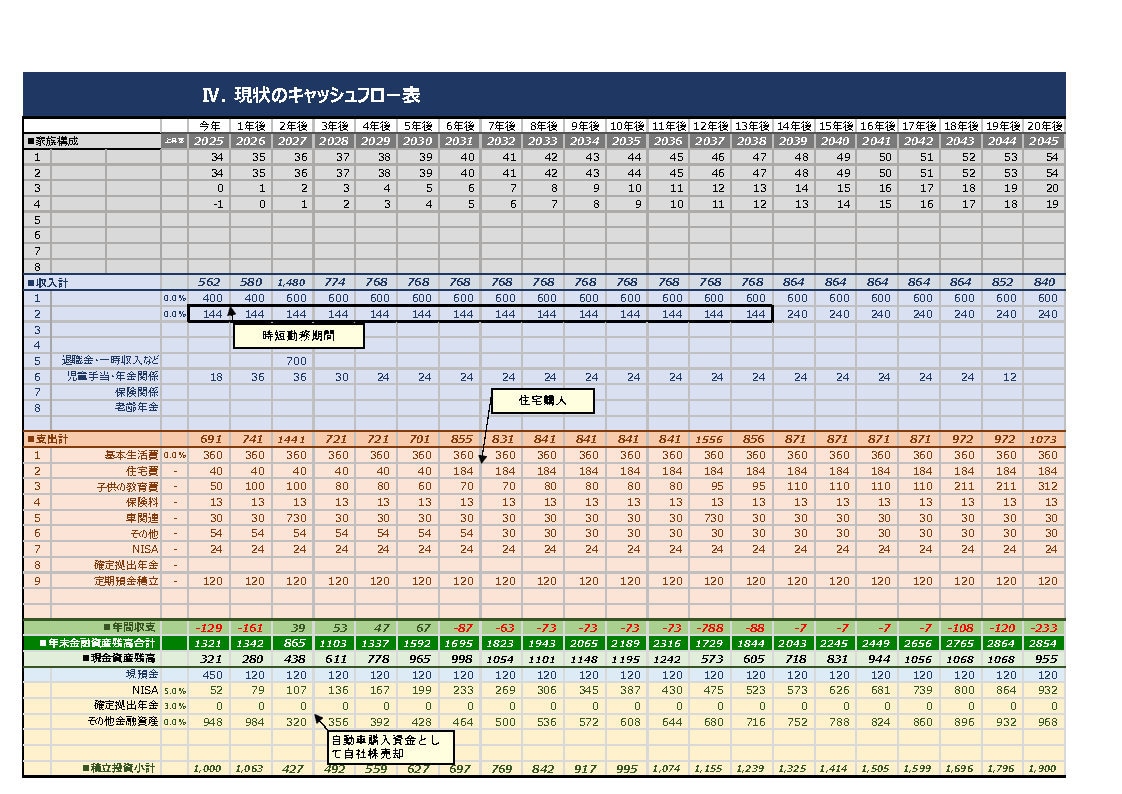Select the 2031 year header cell
The image size is (1122, 794).
tap(459, 141)
